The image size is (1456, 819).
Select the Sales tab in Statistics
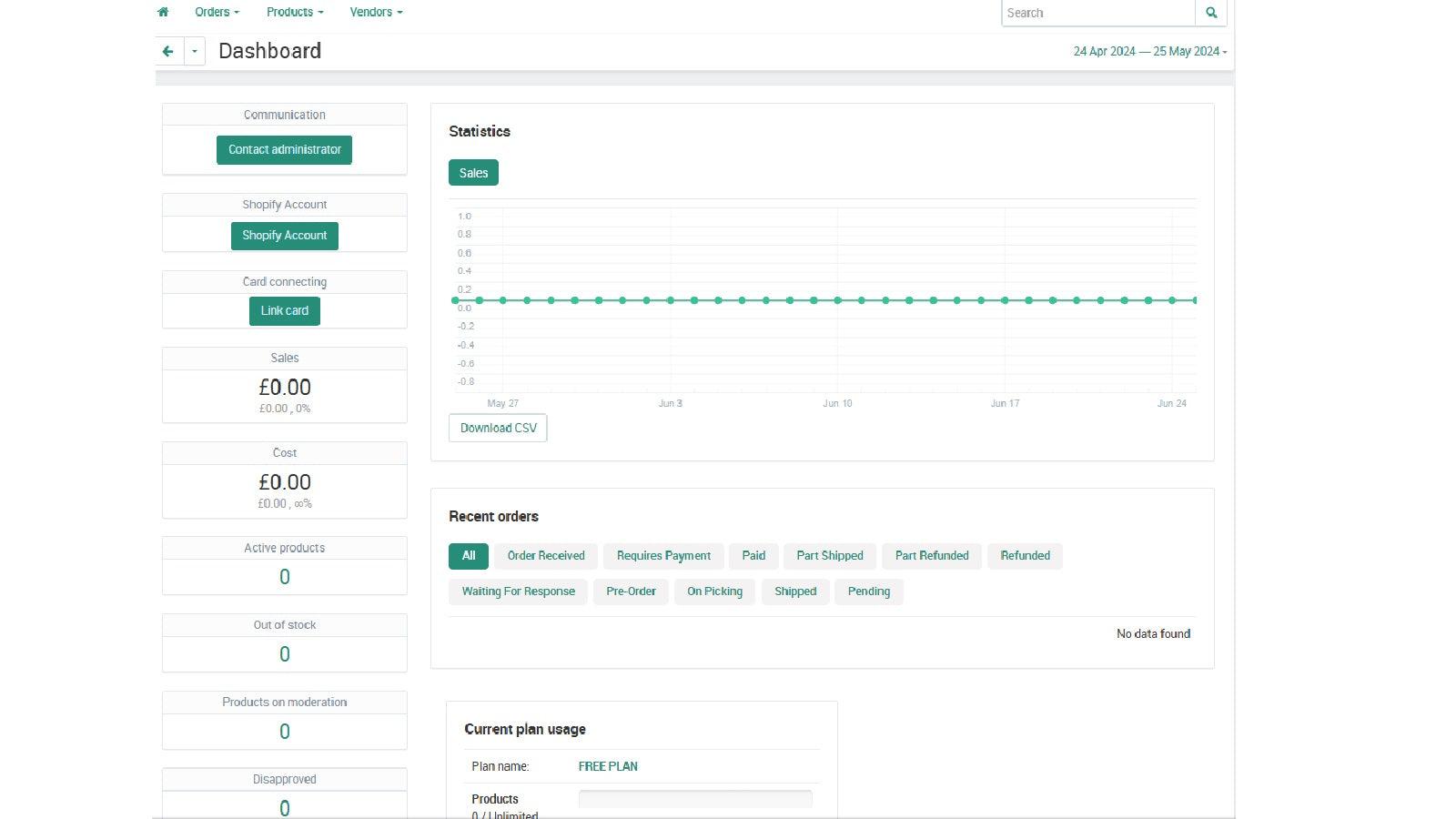coord(473,172)
